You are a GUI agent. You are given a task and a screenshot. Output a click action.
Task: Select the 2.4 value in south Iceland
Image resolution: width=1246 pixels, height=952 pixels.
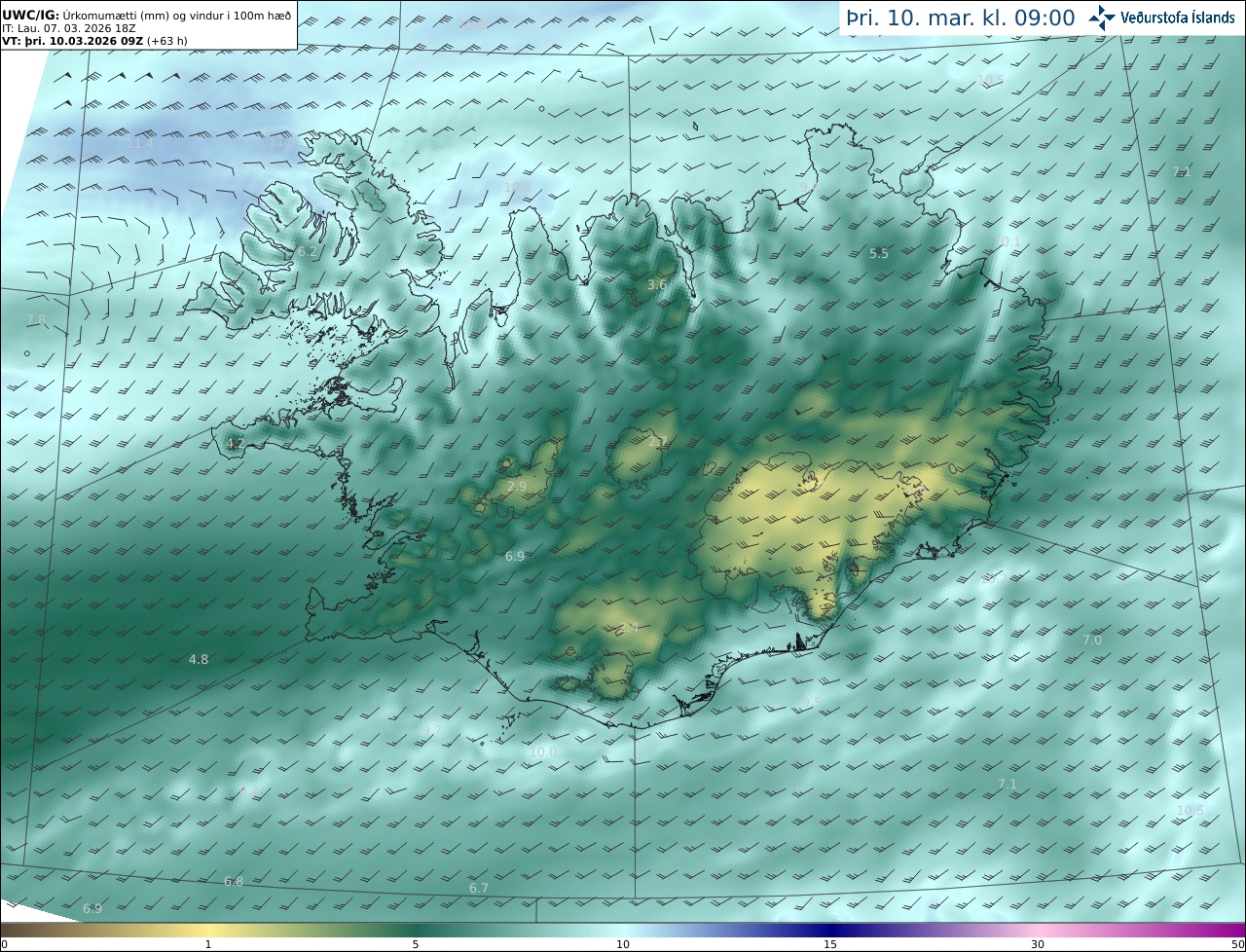(x=629, y=628)
